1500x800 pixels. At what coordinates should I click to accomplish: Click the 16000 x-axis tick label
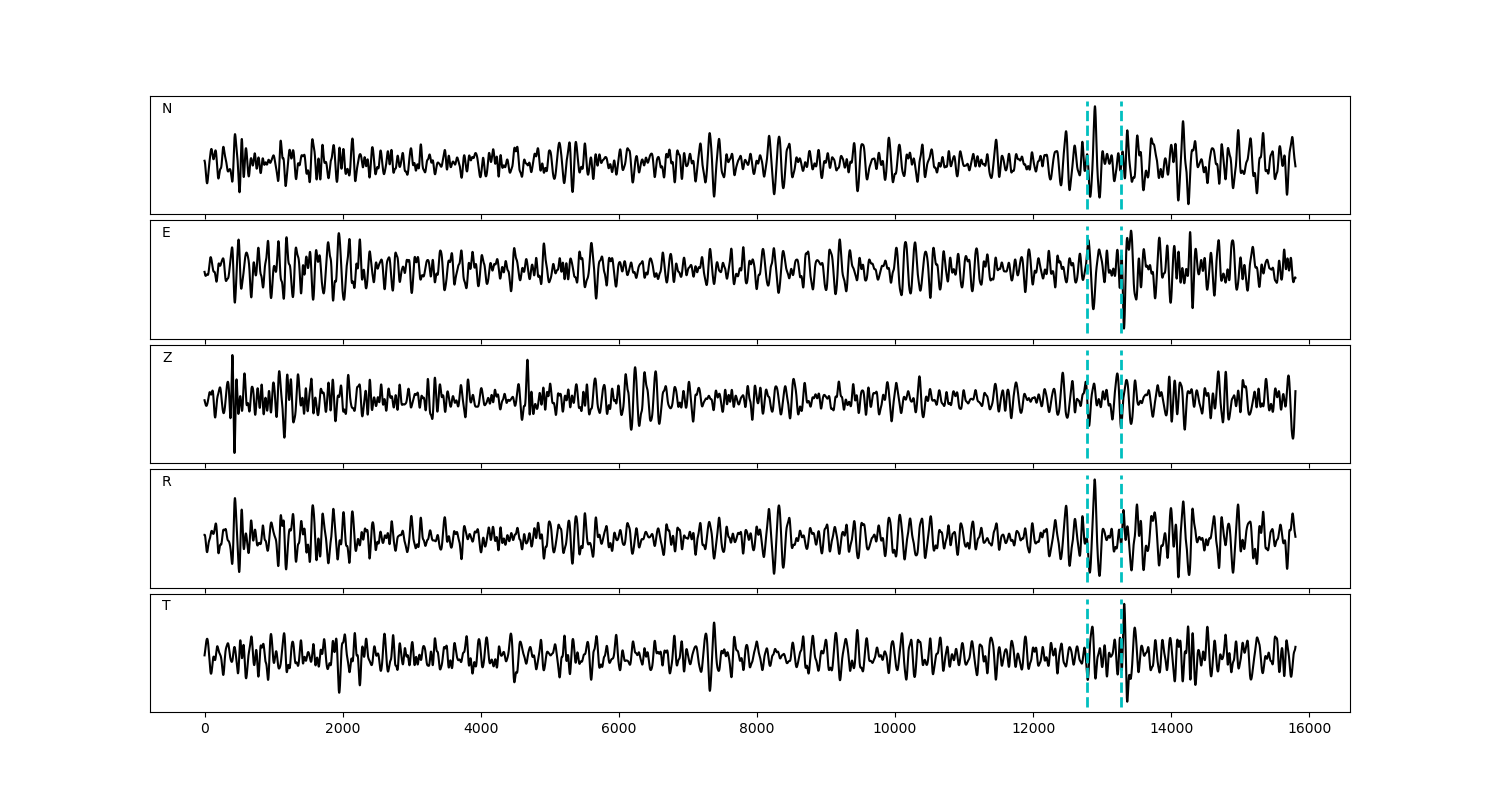[x=1309, y=729]
